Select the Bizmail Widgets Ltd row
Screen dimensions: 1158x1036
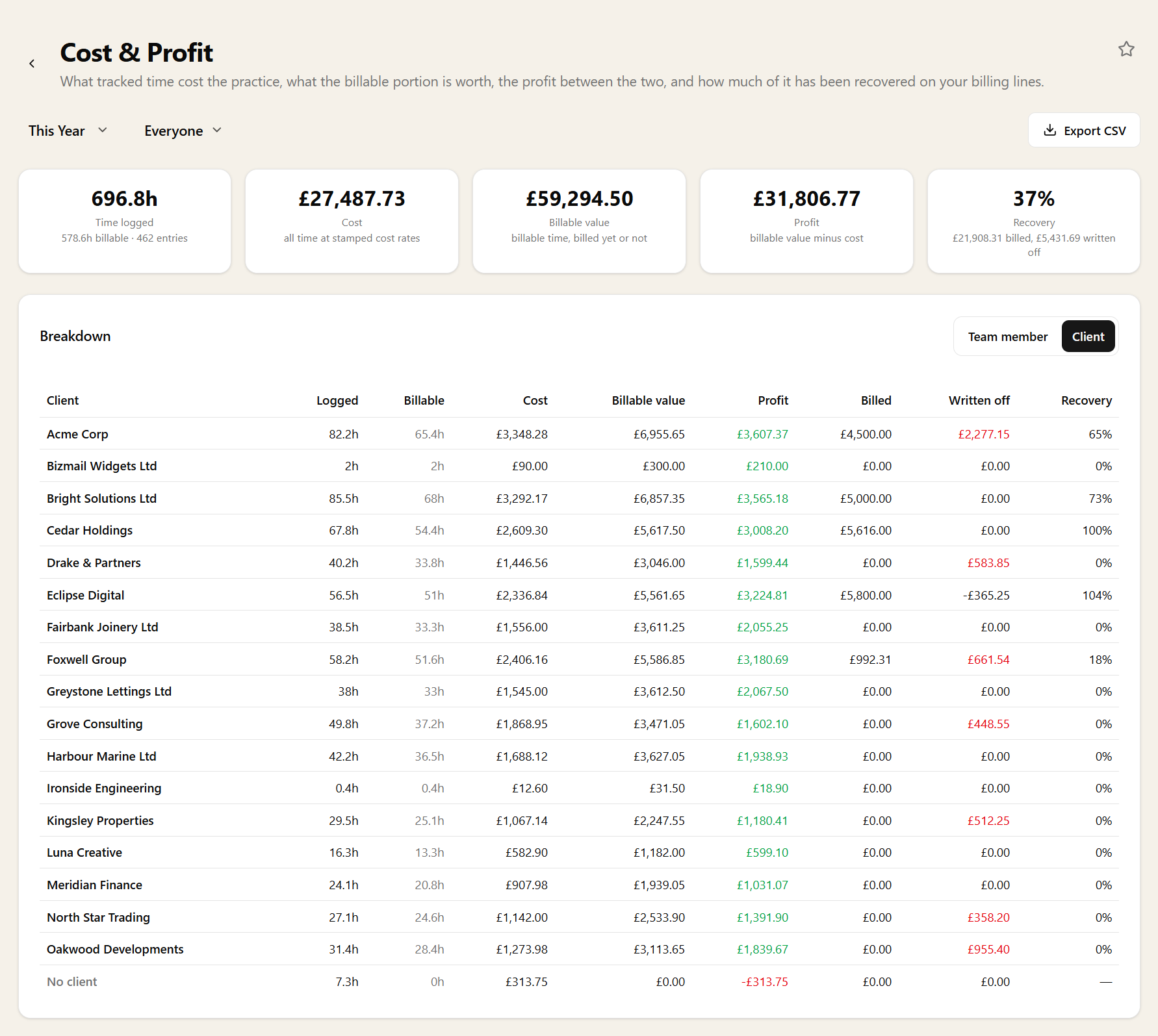[x=579, y=466]
